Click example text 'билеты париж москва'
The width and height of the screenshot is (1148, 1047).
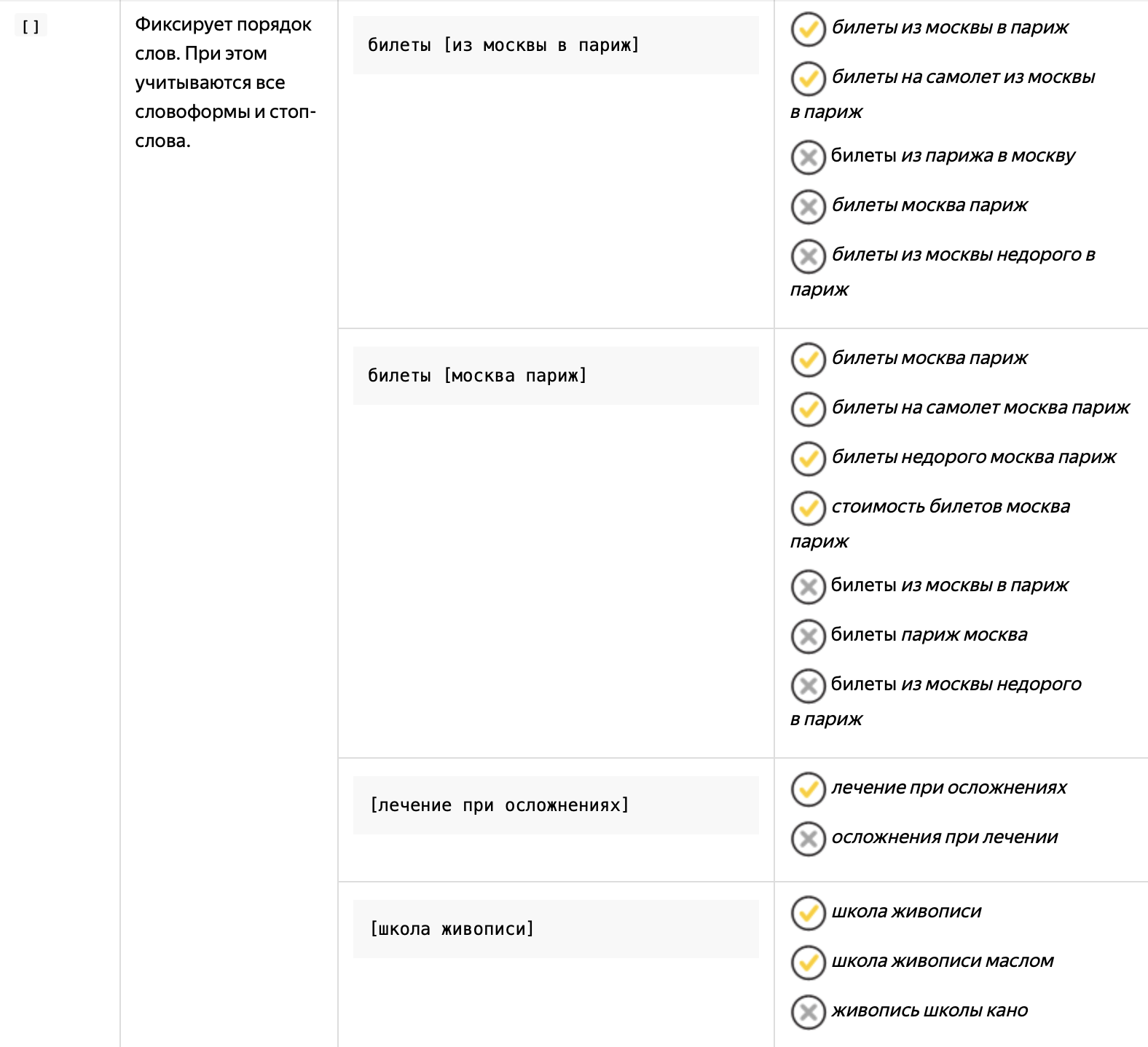[x=929, y=635]
